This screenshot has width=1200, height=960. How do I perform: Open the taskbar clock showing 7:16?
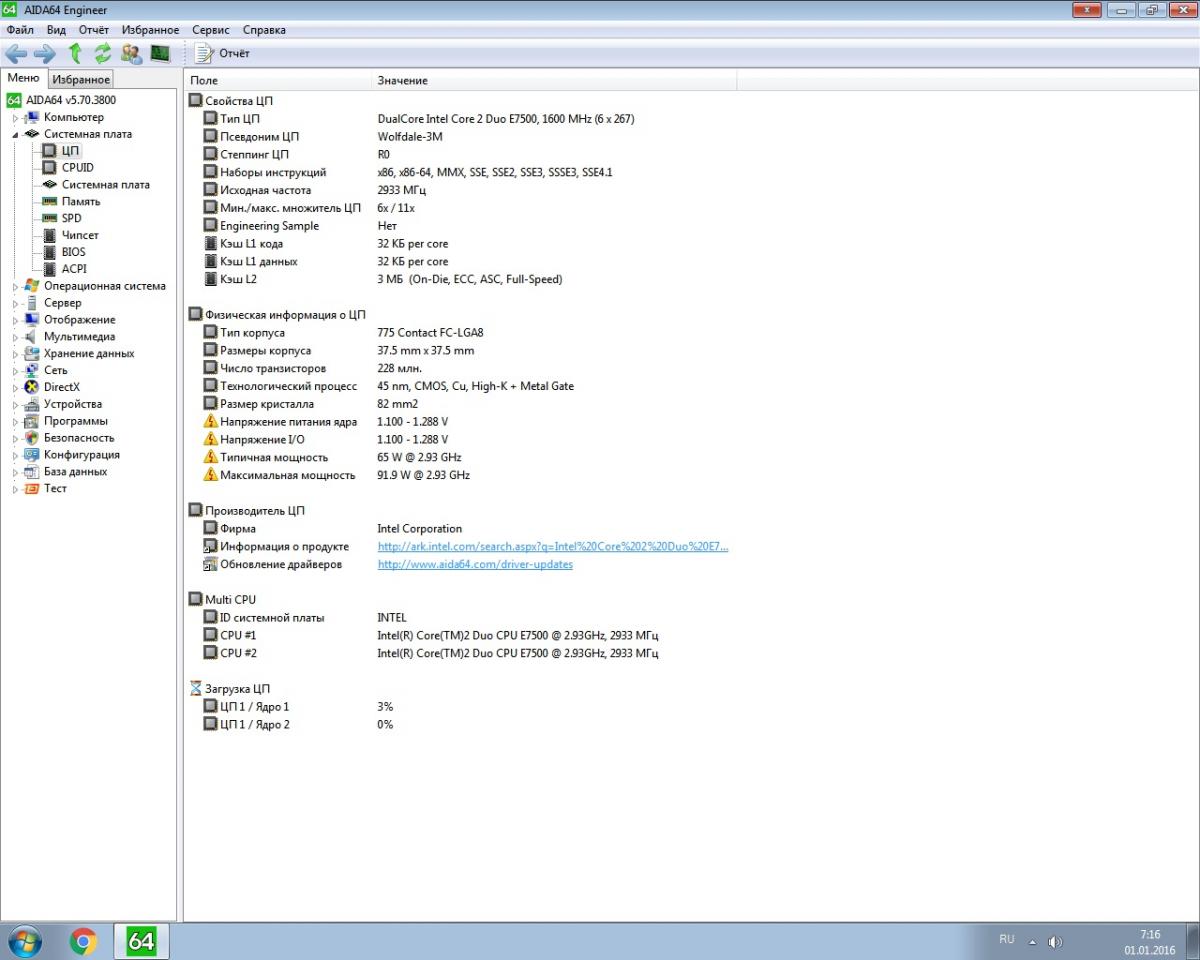click(x=1149, y=942)
